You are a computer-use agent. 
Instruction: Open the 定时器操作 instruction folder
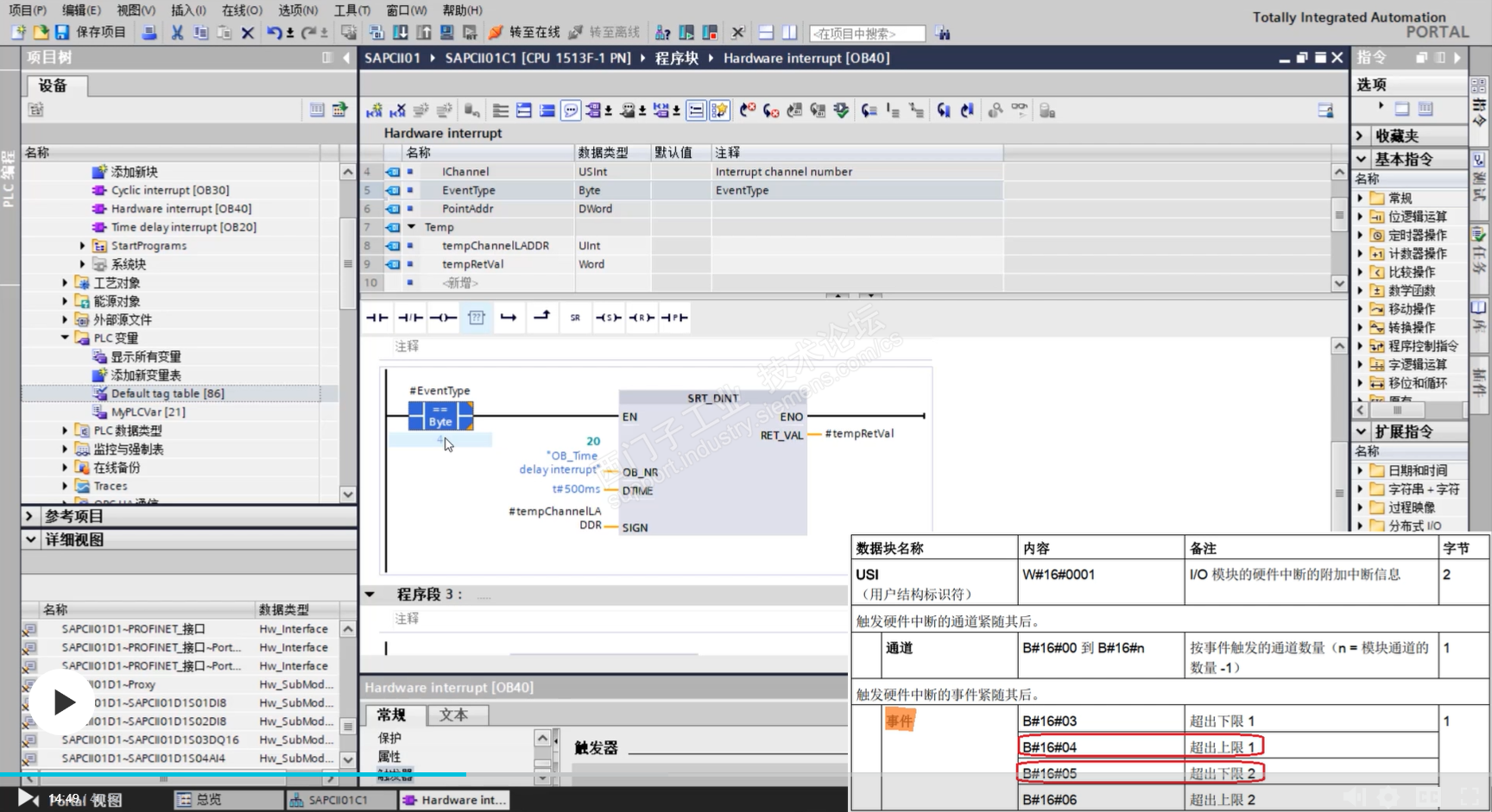point(1417,235)
